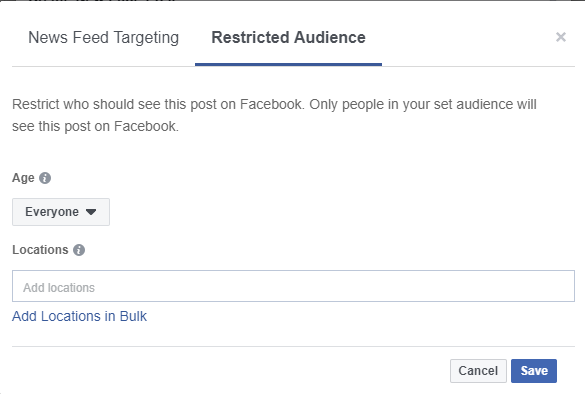Click the Age label text

pos(23,178)
